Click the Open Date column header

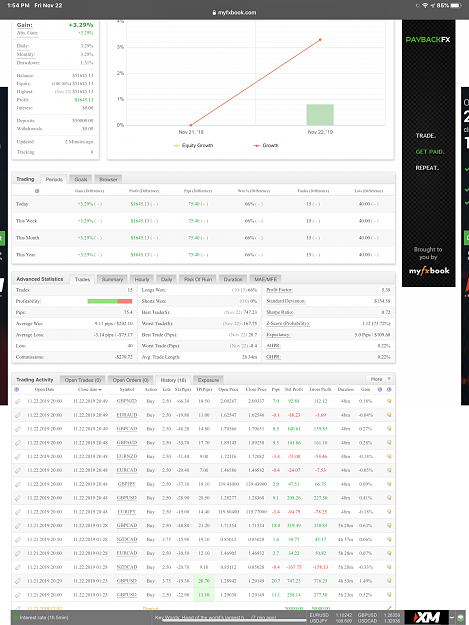[44, 389]
